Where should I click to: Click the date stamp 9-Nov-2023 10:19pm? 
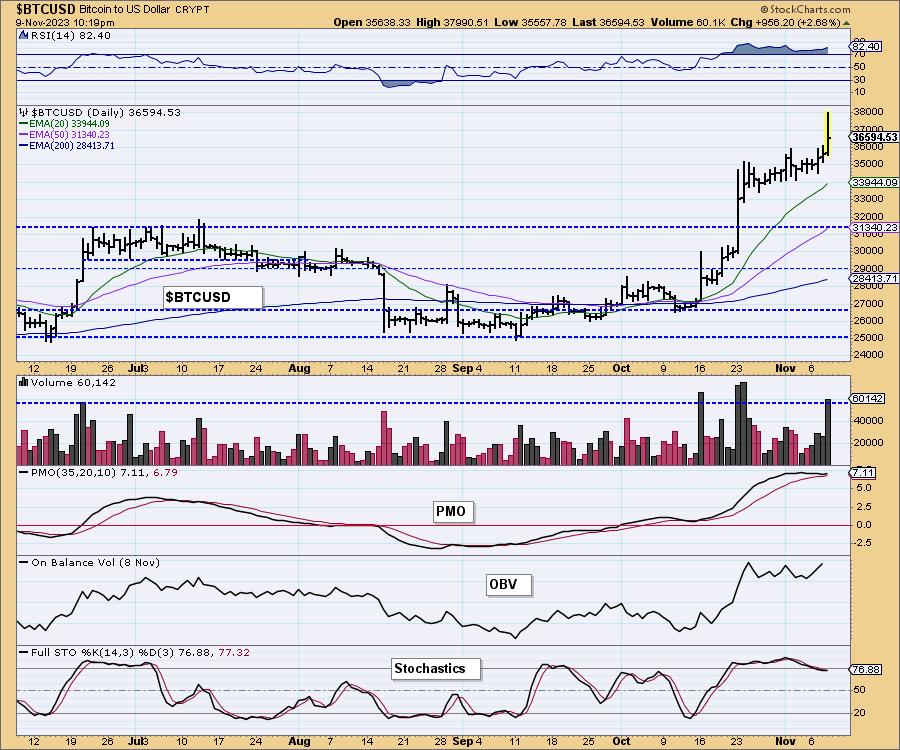point(65,22)
